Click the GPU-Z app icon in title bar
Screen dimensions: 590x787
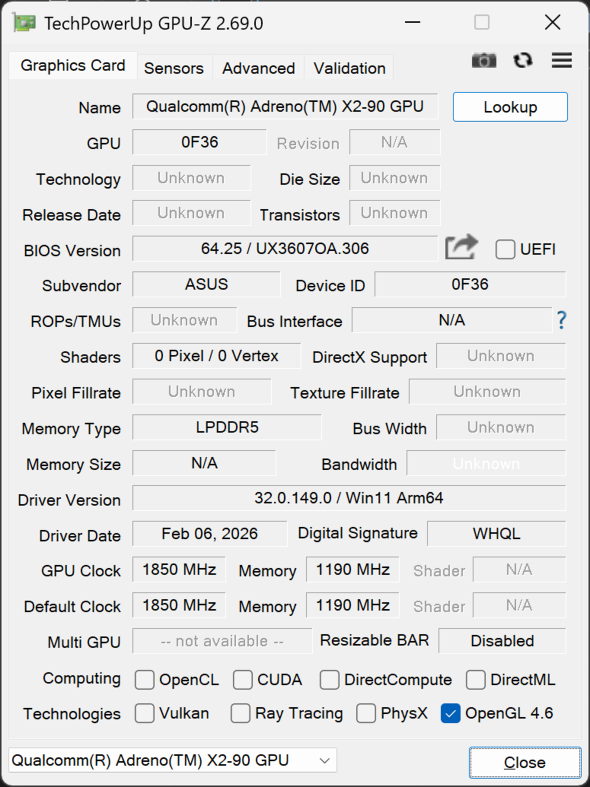25,23
